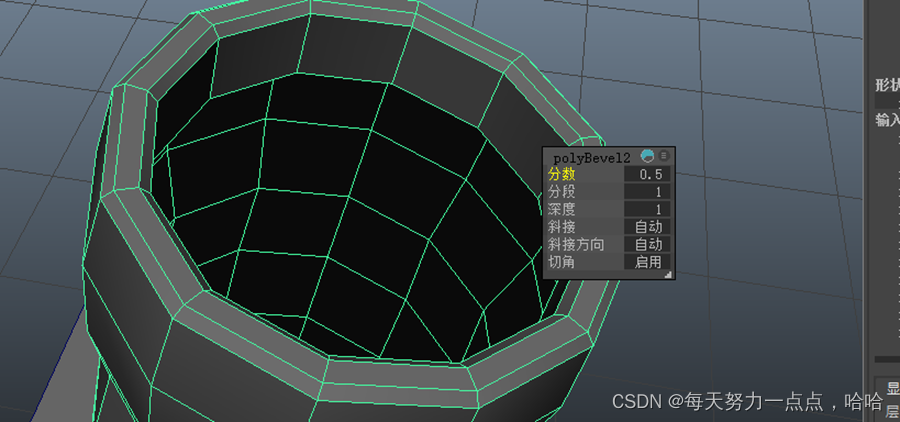Click the resize grip of polyBevel2 panel
900x422 pixels.
668,273
